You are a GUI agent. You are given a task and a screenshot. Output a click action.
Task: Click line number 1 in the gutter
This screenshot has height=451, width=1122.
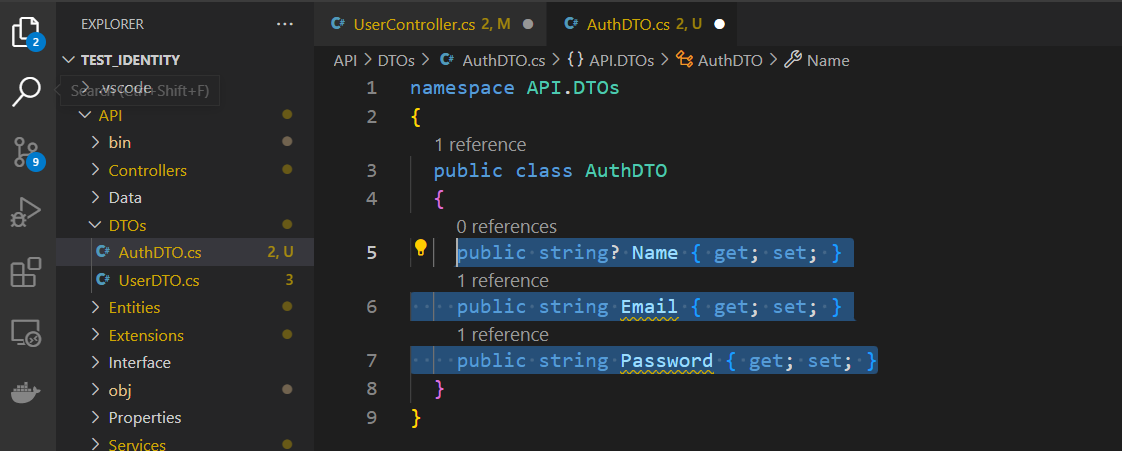[x=371, y=88]
